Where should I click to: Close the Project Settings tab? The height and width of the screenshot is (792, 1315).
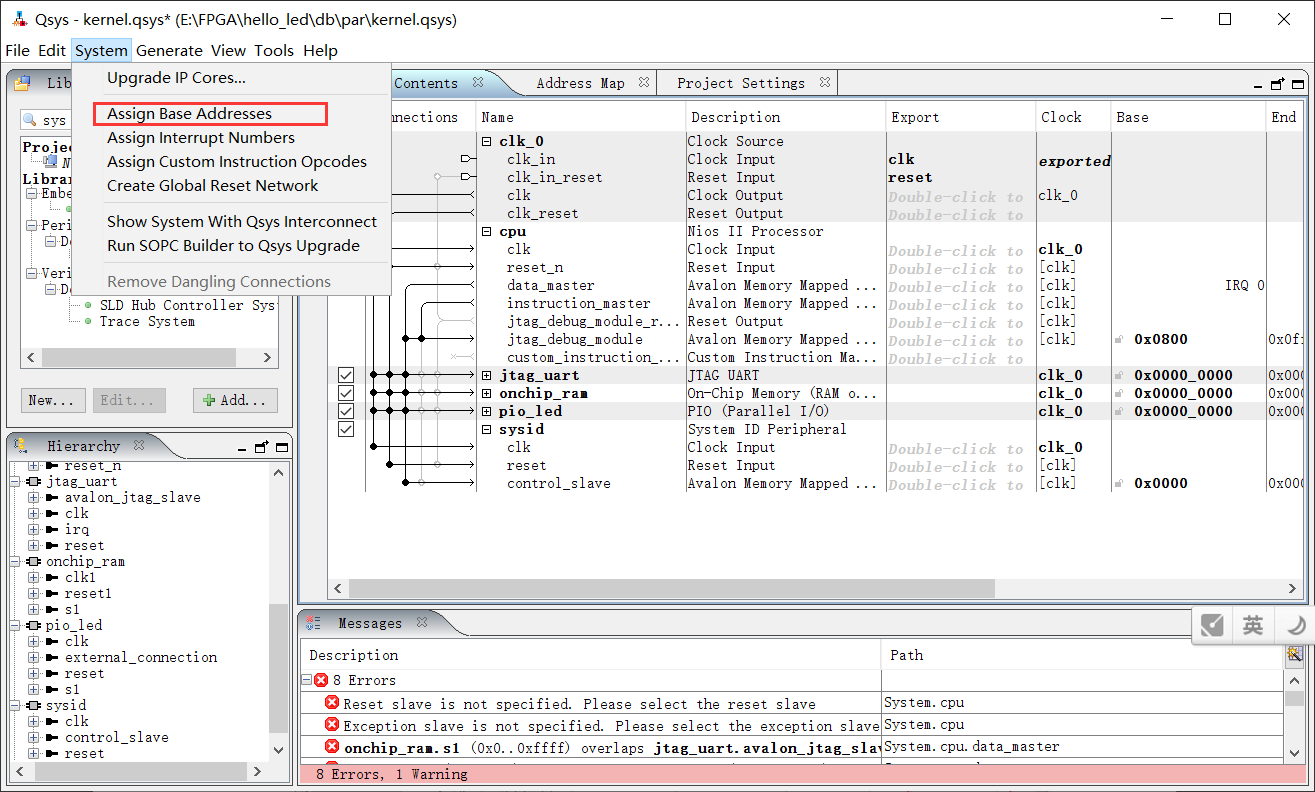point(824,83)
